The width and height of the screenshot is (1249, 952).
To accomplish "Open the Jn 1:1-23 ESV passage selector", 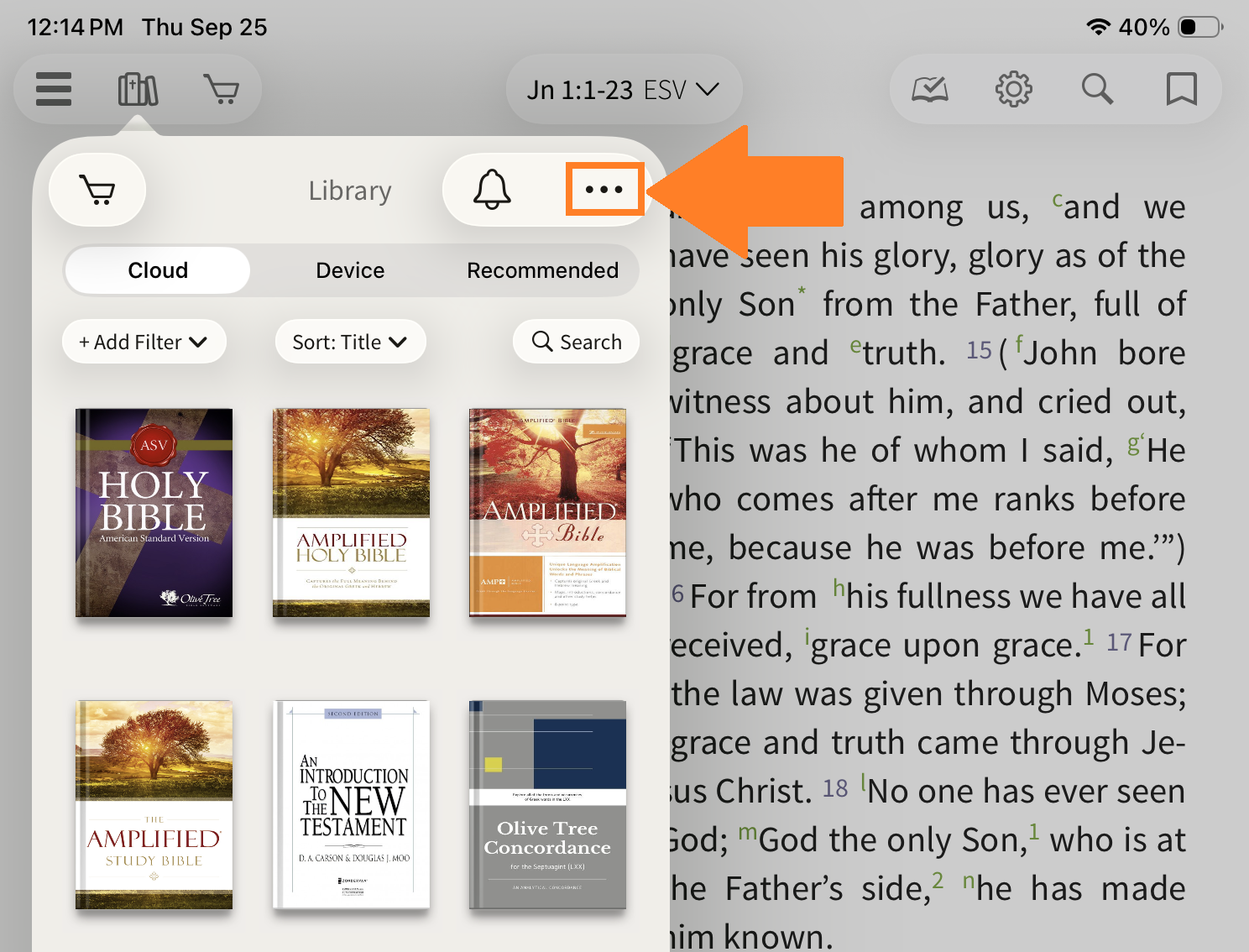I will [x=623, y=90].
